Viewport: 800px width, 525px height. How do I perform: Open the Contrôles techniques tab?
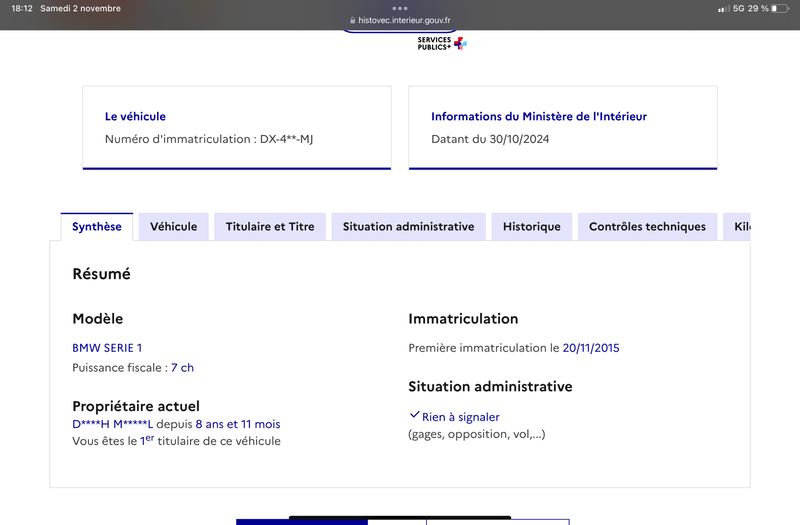(647, 227)
